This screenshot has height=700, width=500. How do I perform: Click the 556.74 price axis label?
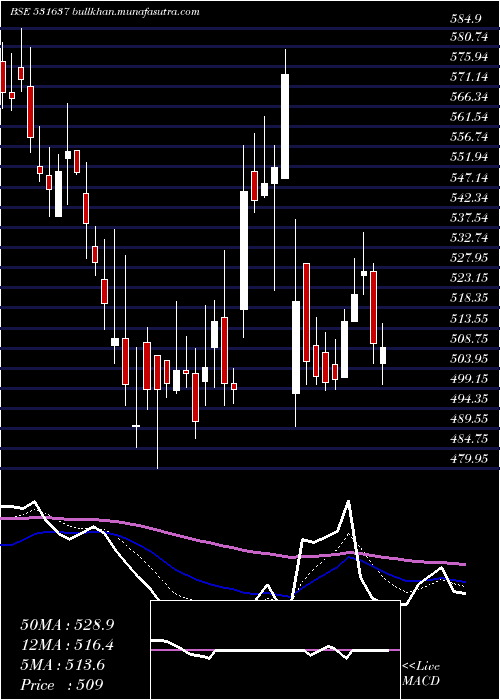pyautogui.click(x=469, y=137)
